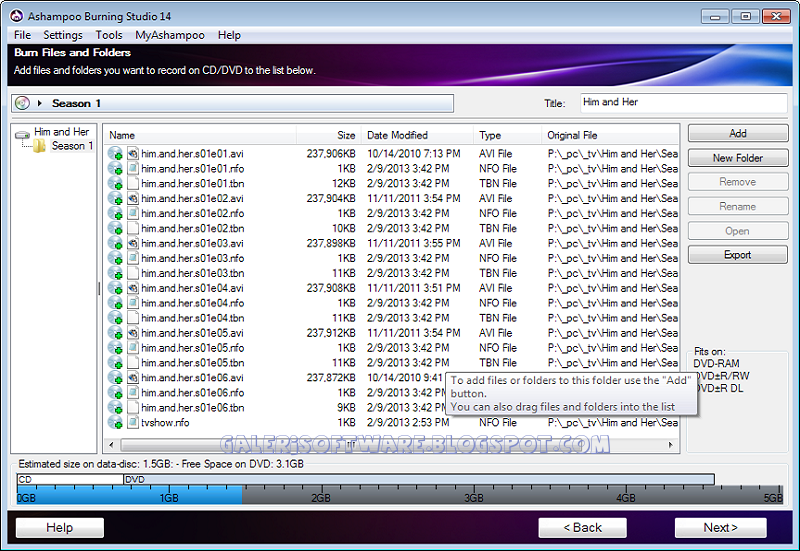The width and height of the screenshot is (800, 551).
Task: Open the Tools menu
Action: 109,35
